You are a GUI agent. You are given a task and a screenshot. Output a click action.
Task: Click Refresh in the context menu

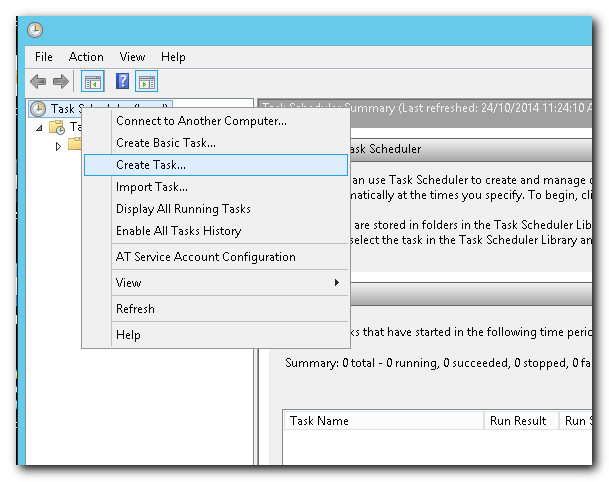(216, 309)
